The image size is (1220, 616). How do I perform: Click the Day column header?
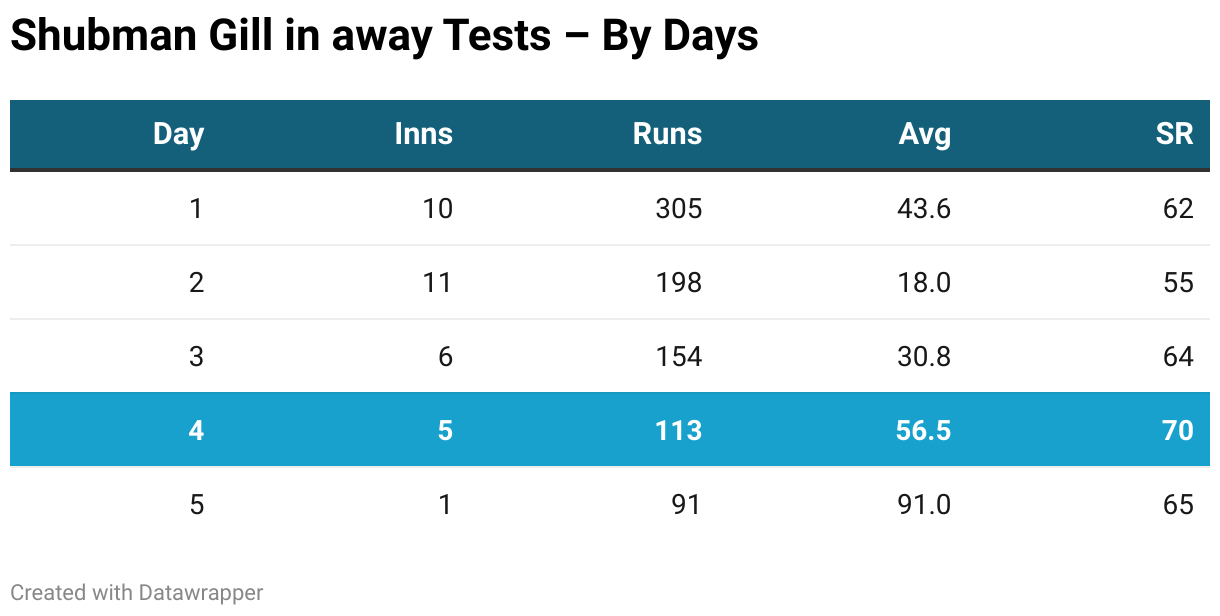tap(178, 134)
